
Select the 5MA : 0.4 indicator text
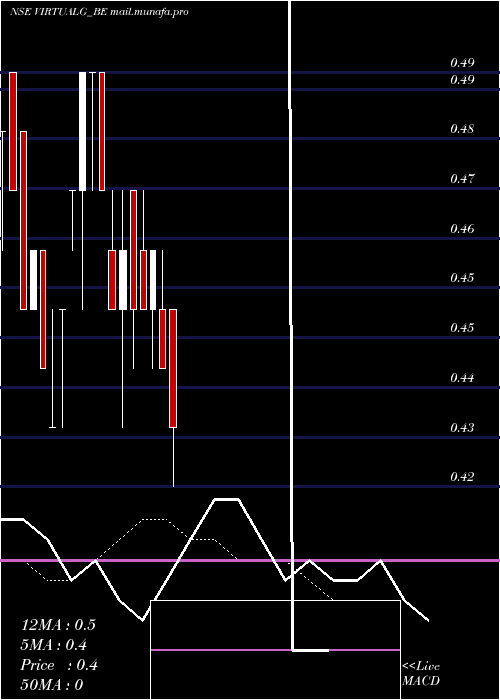pyautogui.click(x=54, y=645)
